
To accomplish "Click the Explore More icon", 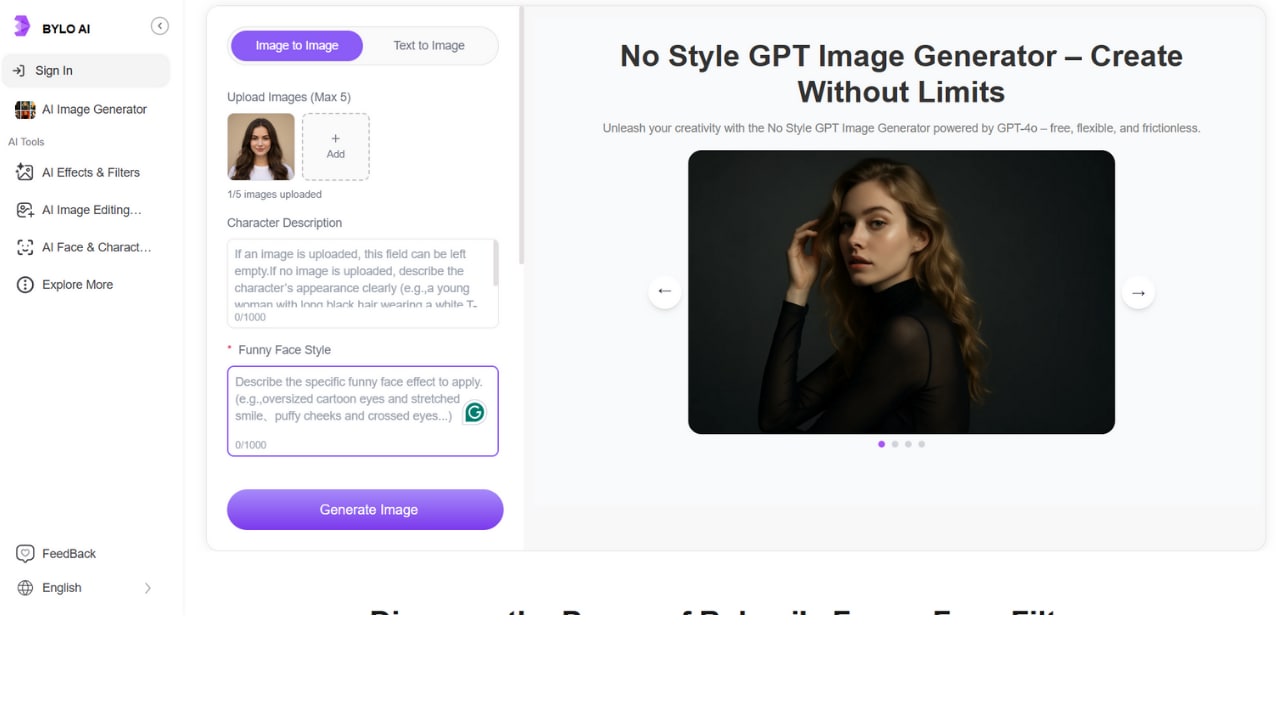I will pyautogui.click(x=25, y=285).
